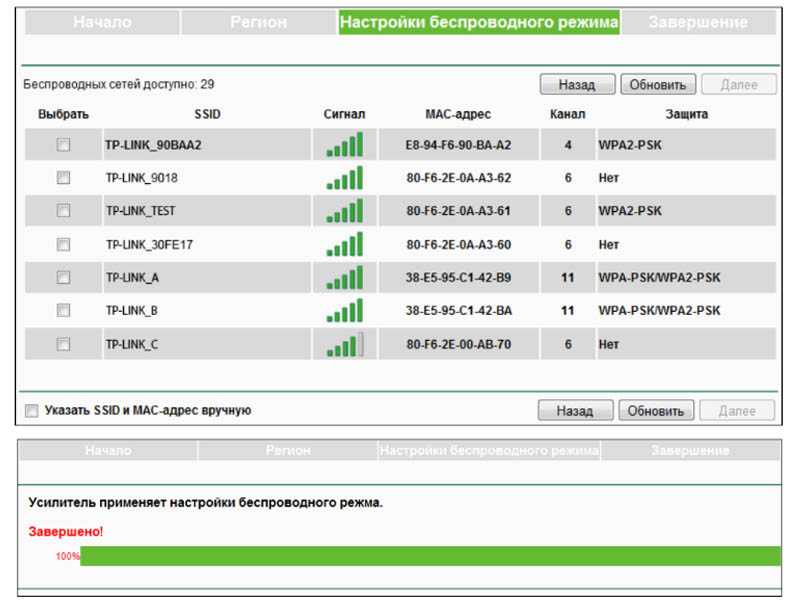Click Завершение tab in the lower progress panel
800x605 pixels.
tap(690, 450)
